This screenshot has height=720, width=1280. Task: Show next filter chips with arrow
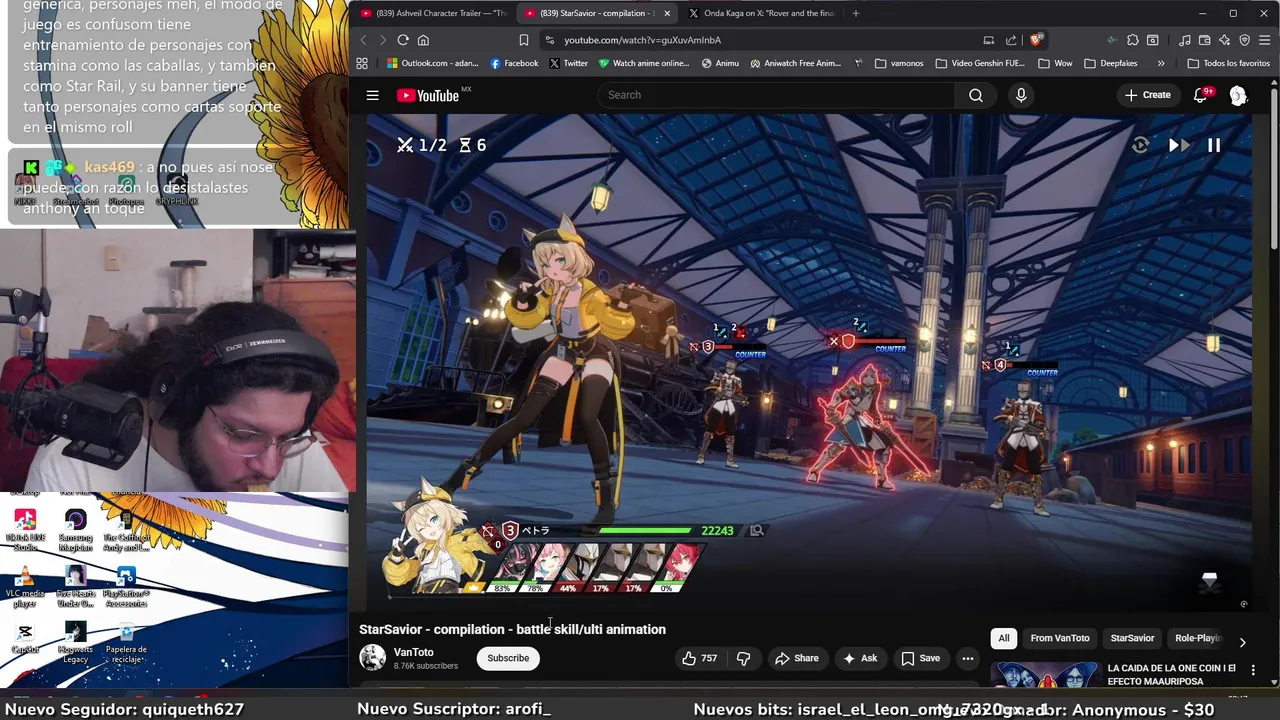[1242, 642]
